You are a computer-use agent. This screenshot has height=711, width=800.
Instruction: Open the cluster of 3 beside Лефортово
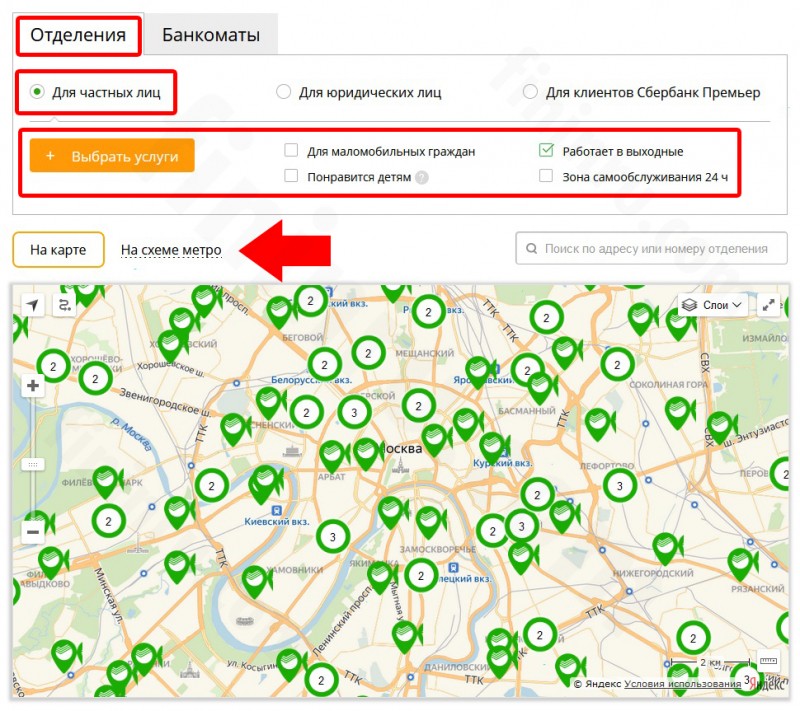[x=620, y=486]
